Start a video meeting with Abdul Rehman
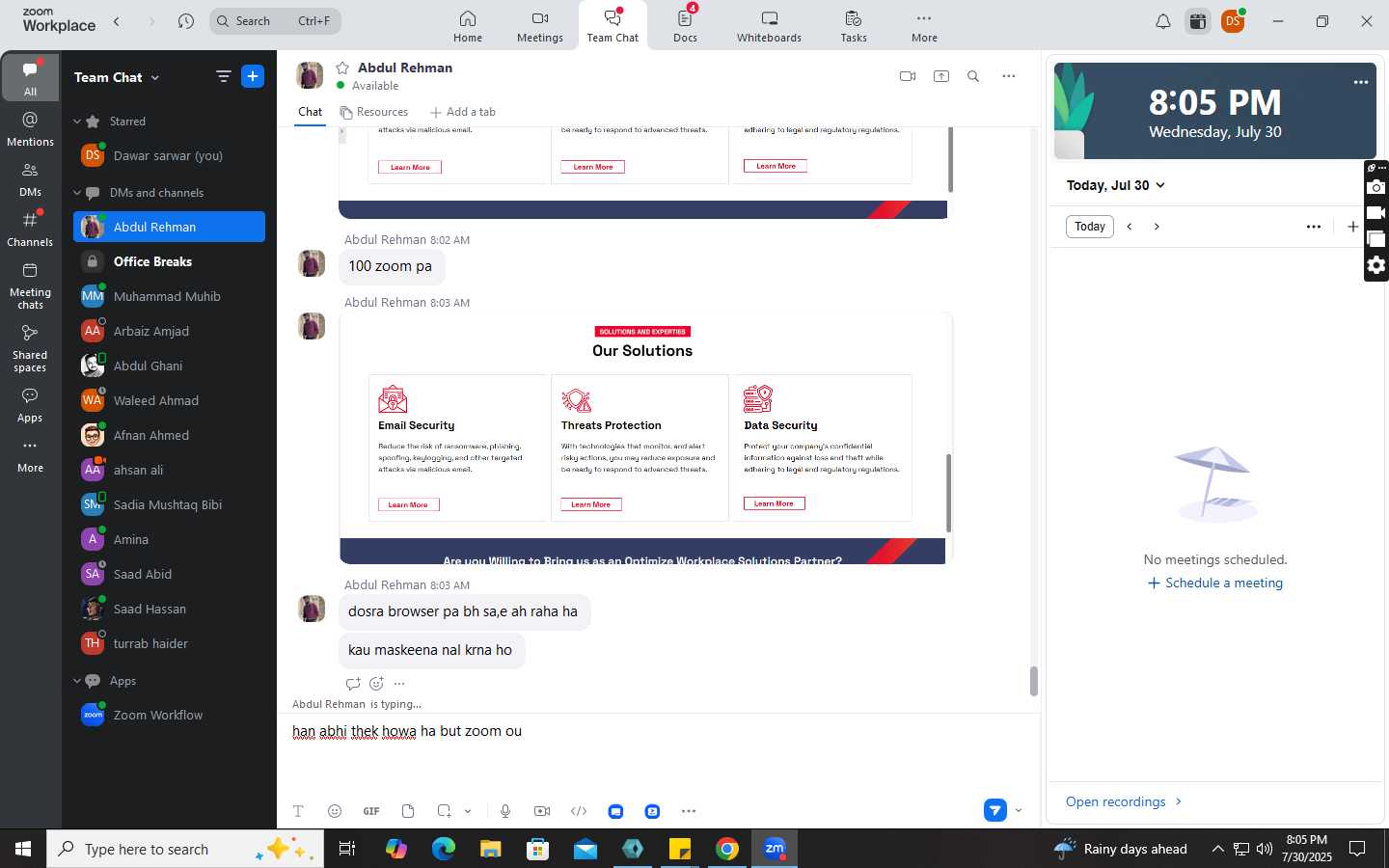This screenshot has height=868, width=1389. 907,76
